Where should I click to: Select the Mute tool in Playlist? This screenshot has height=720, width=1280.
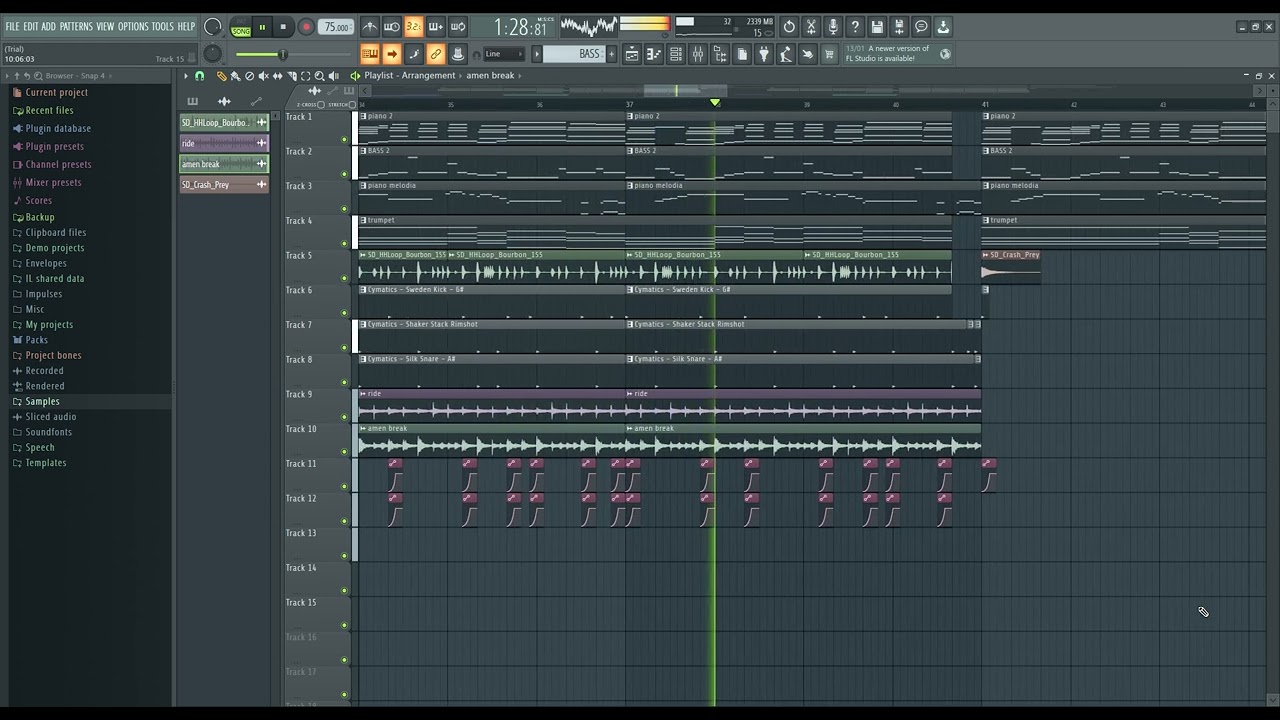(263, 76)
